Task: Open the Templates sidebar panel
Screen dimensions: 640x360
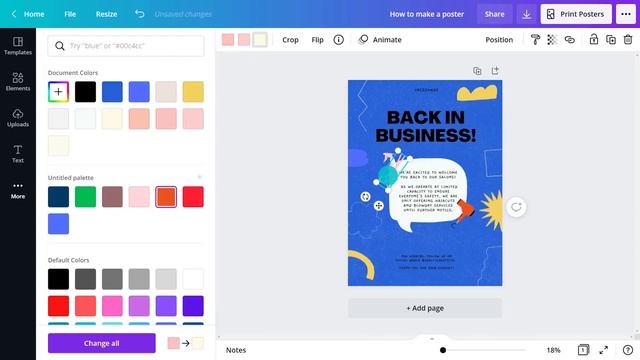Action: pyautogui.click(x=18, y=46)
